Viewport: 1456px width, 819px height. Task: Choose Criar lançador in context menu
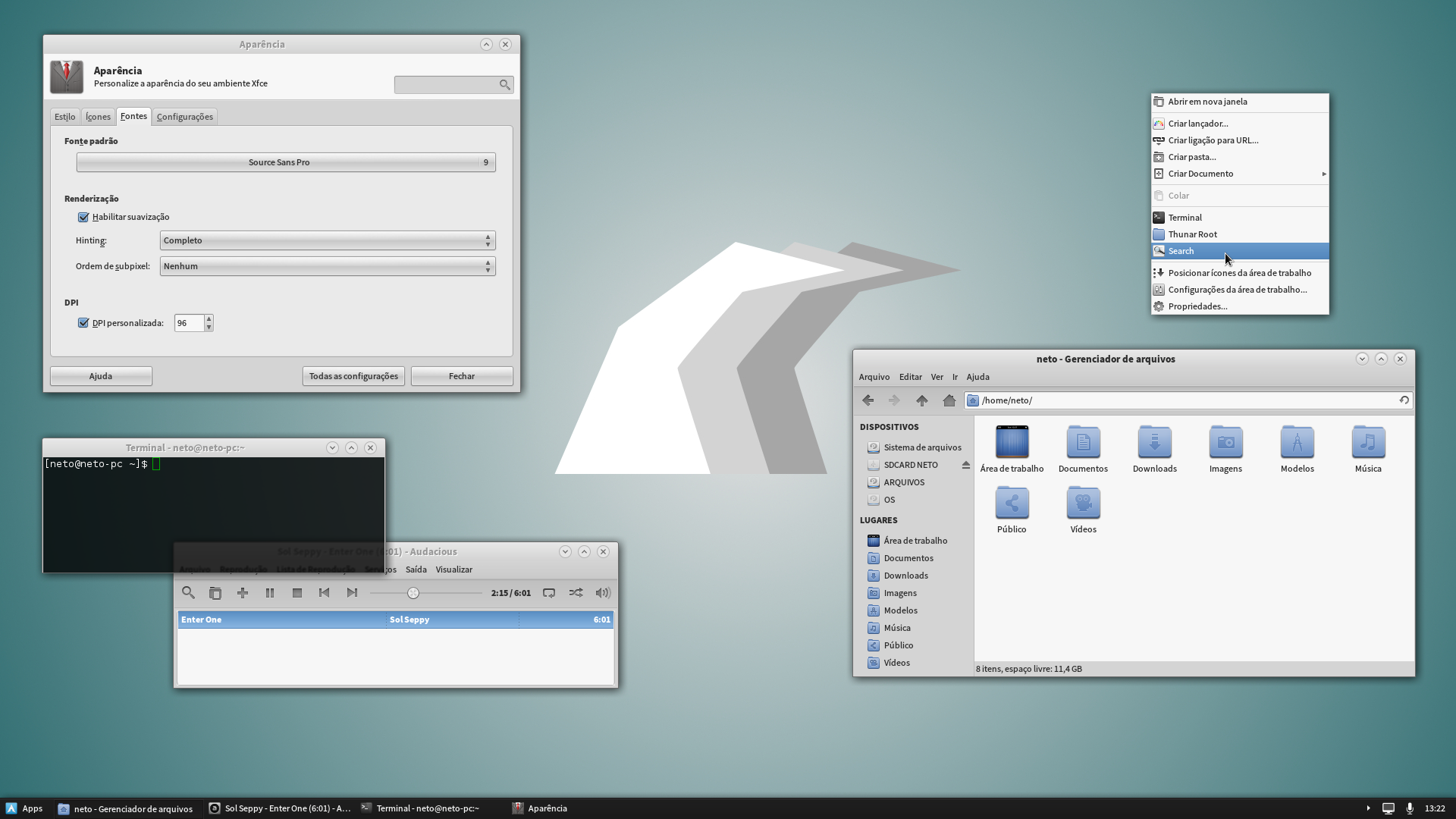1240,124
